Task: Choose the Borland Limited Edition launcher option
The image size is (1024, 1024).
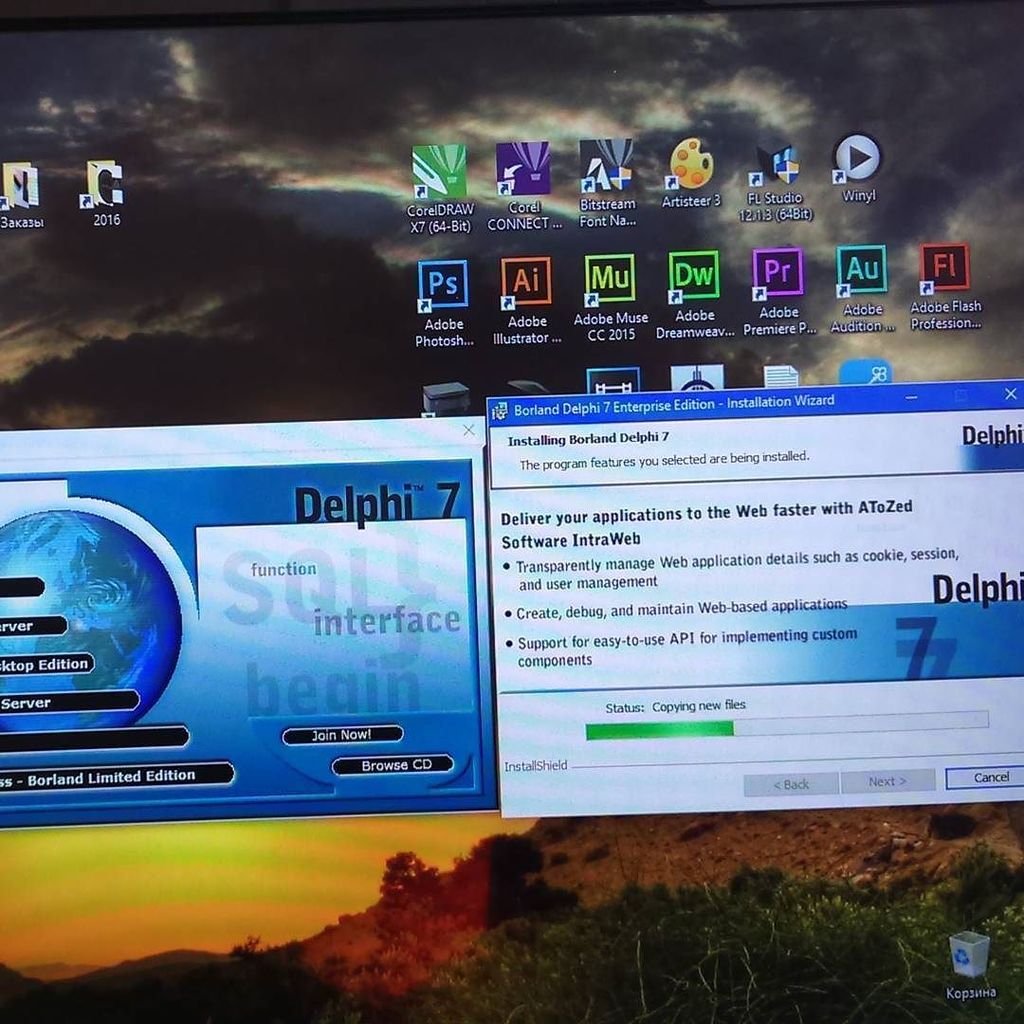Action: [x=116, y=776]
